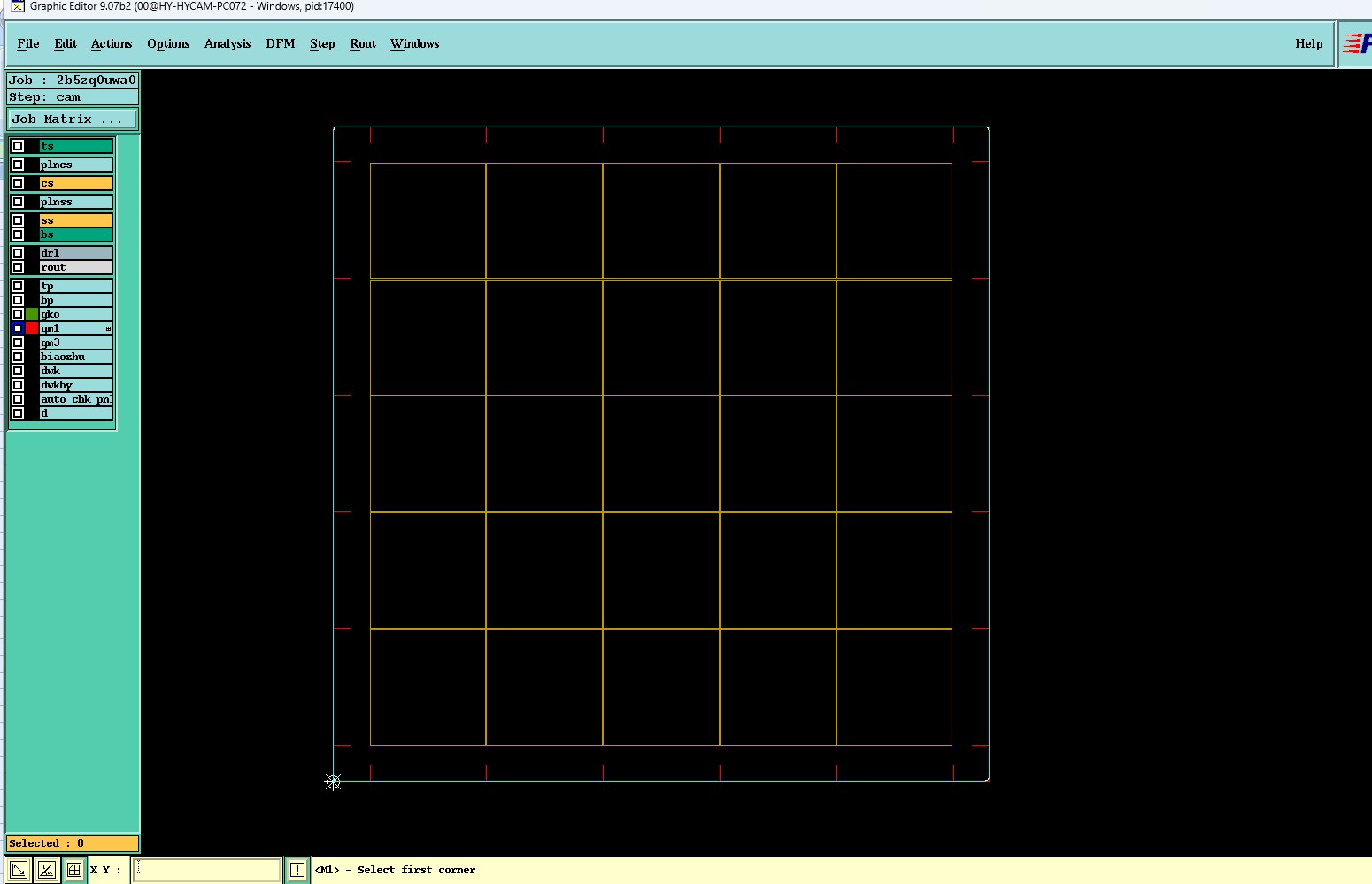Click the X Y coordinate input field
This screenshot has height=884, width=1372.
207,870
